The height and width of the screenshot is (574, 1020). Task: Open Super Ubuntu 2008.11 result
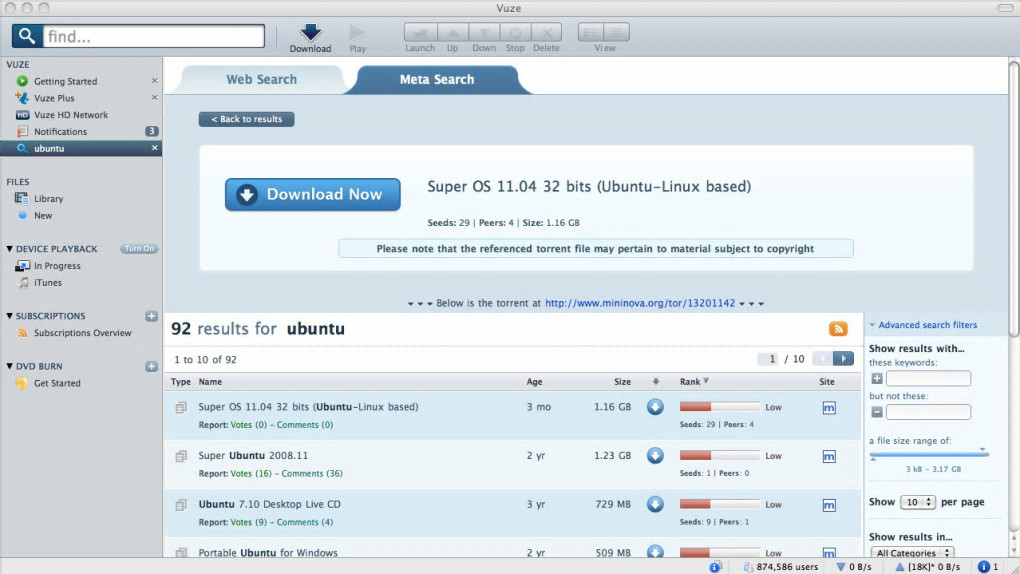click(253, 456)
